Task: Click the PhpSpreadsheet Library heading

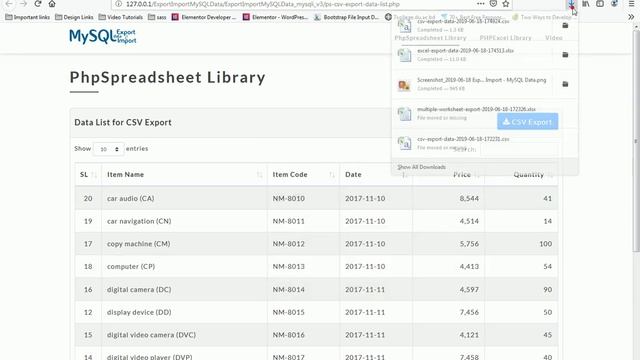Action: point(167,77)
